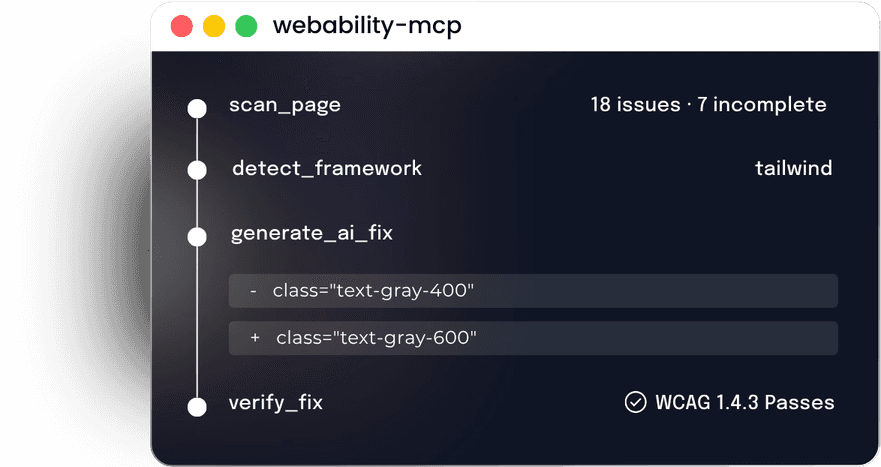Click the verify_fix step label

pos(276,403)
